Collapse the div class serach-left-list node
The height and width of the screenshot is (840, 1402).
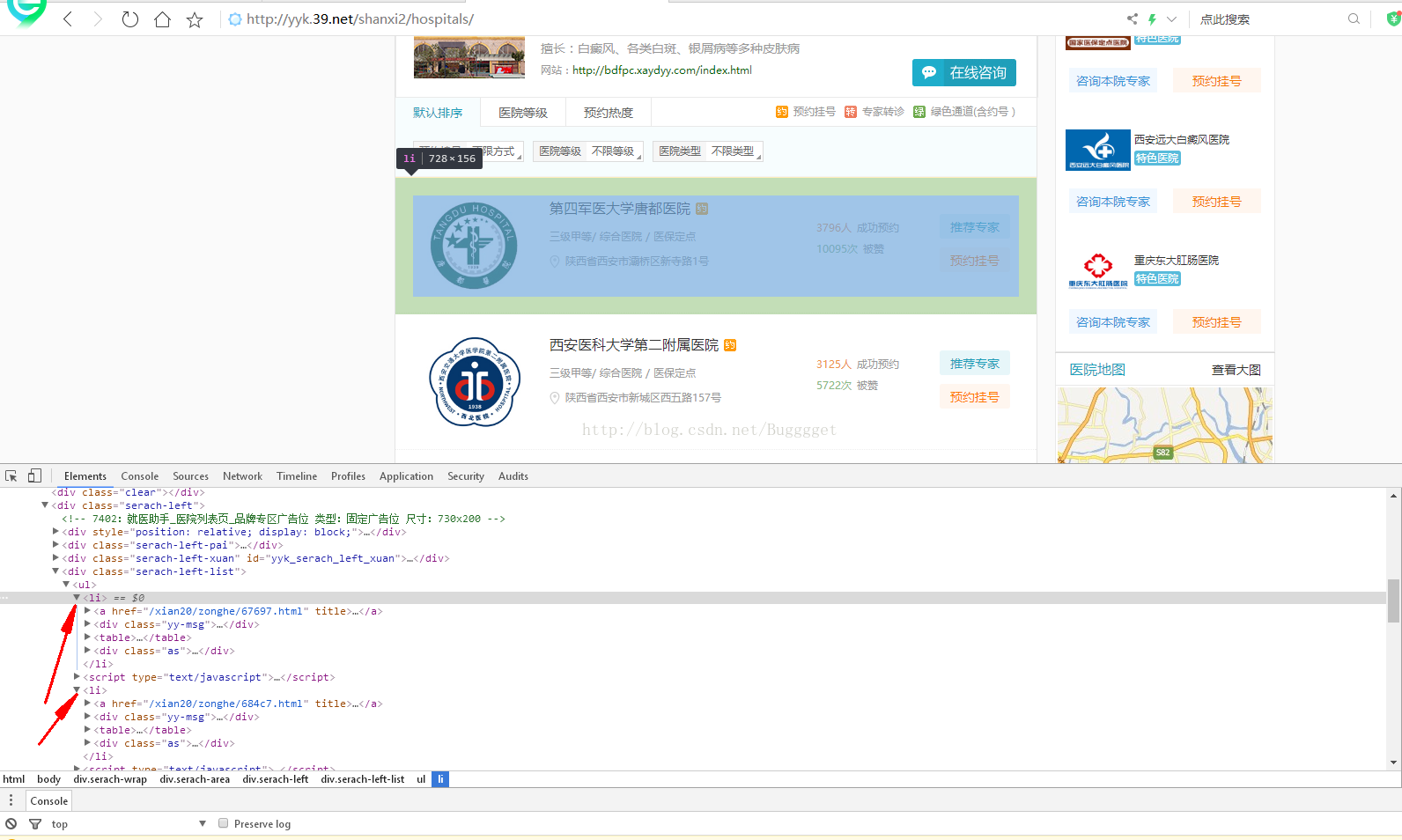pyautogui.click(x=55, y=571)
